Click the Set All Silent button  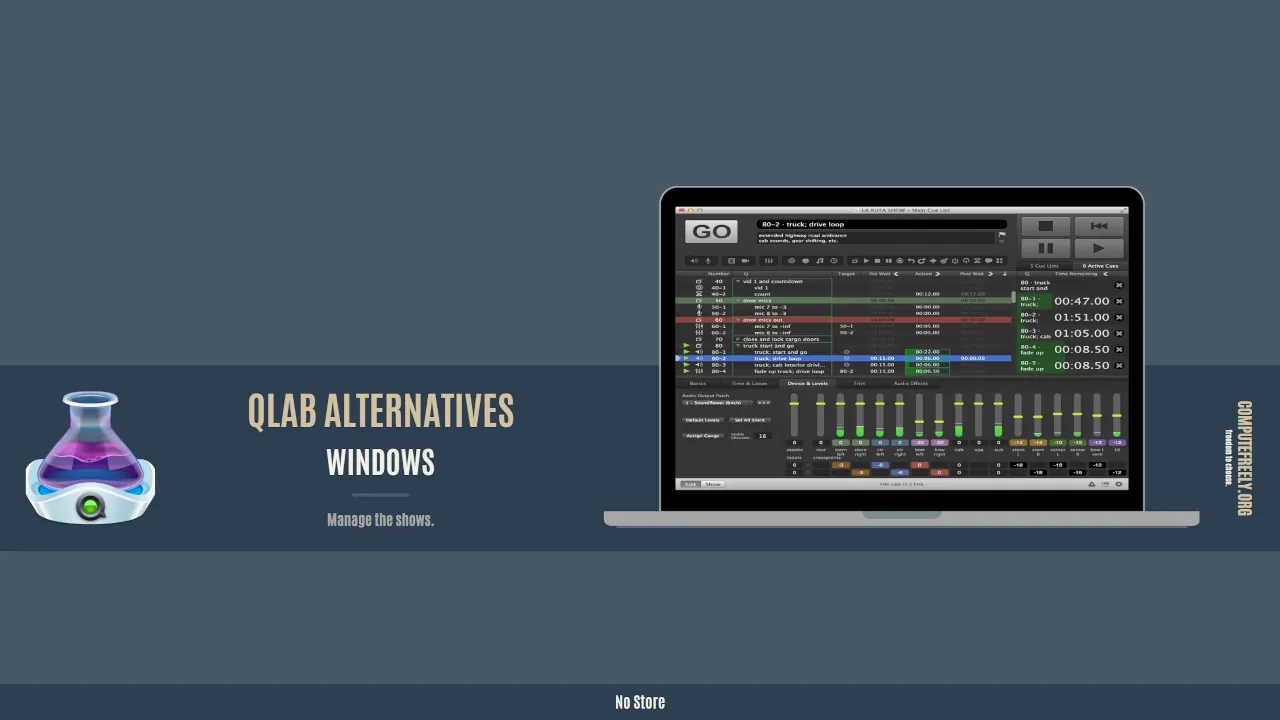[749, 420]
